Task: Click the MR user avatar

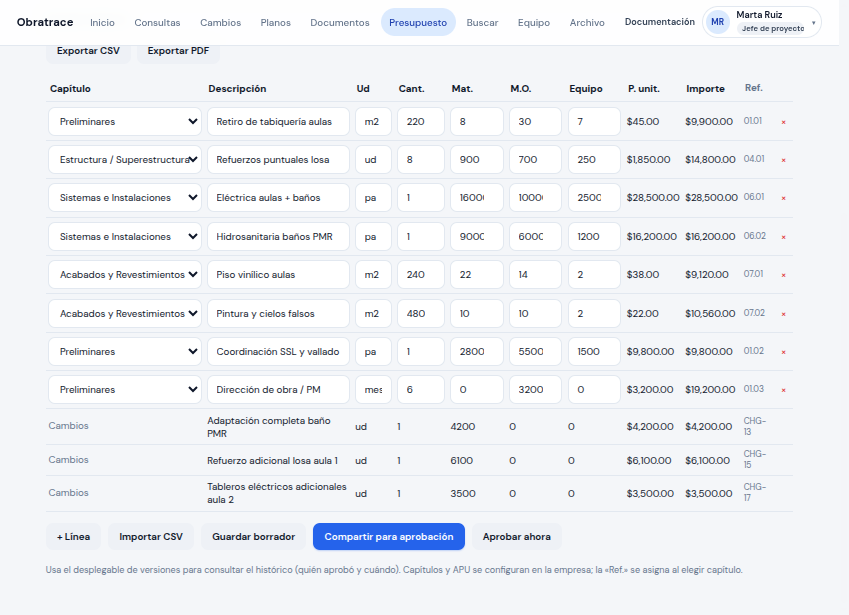Action: click(x=717, y=22)
